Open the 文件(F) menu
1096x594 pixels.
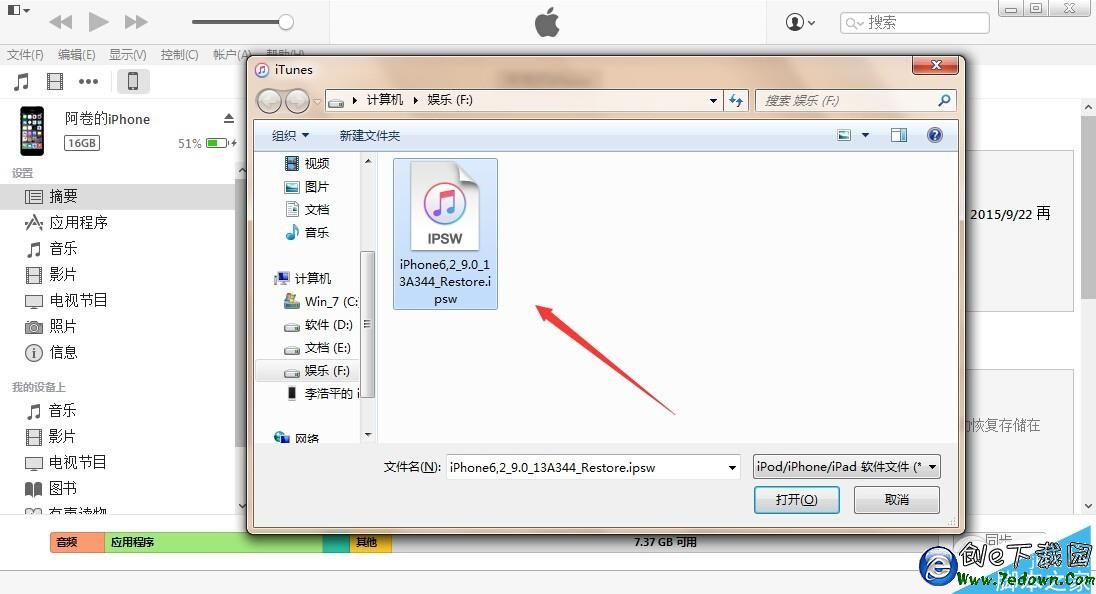(25, 55)
